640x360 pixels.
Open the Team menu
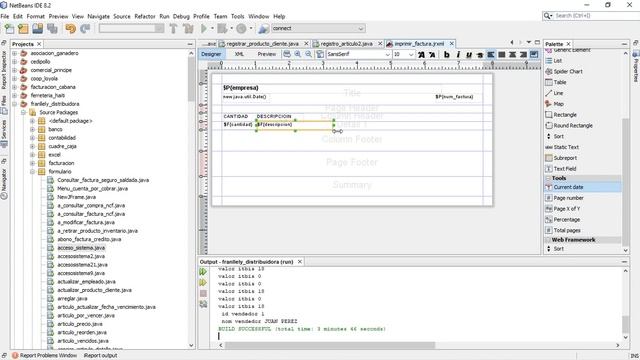(x=220, y=16)
